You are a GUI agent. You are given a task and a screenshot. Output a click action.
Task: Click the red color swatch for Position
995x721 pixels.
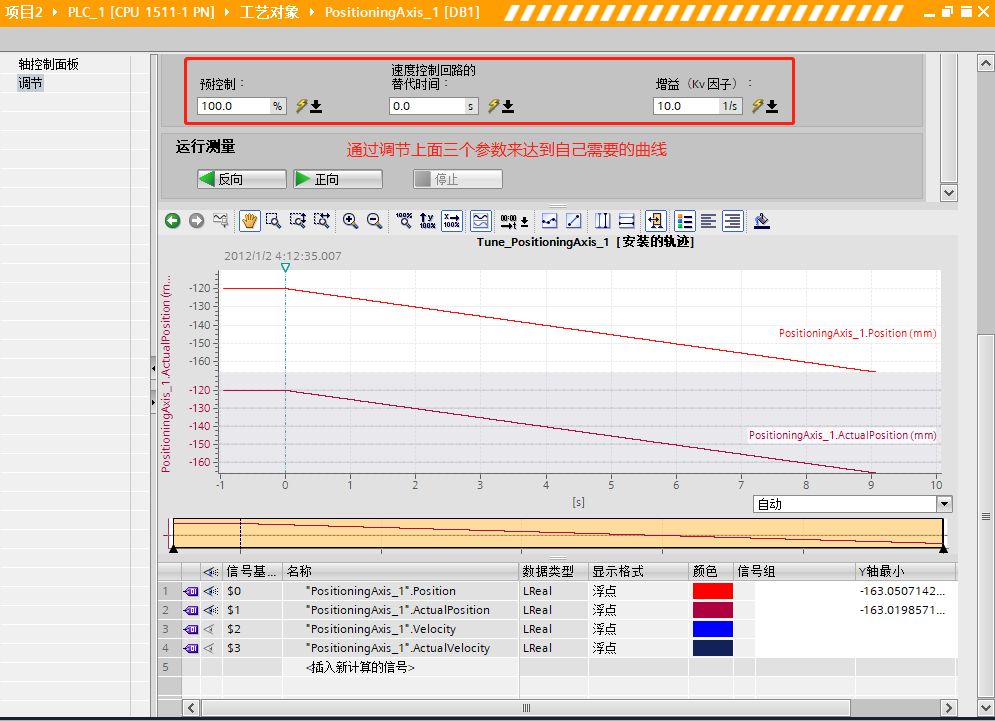pyautogui.click(x=712, y=590)
